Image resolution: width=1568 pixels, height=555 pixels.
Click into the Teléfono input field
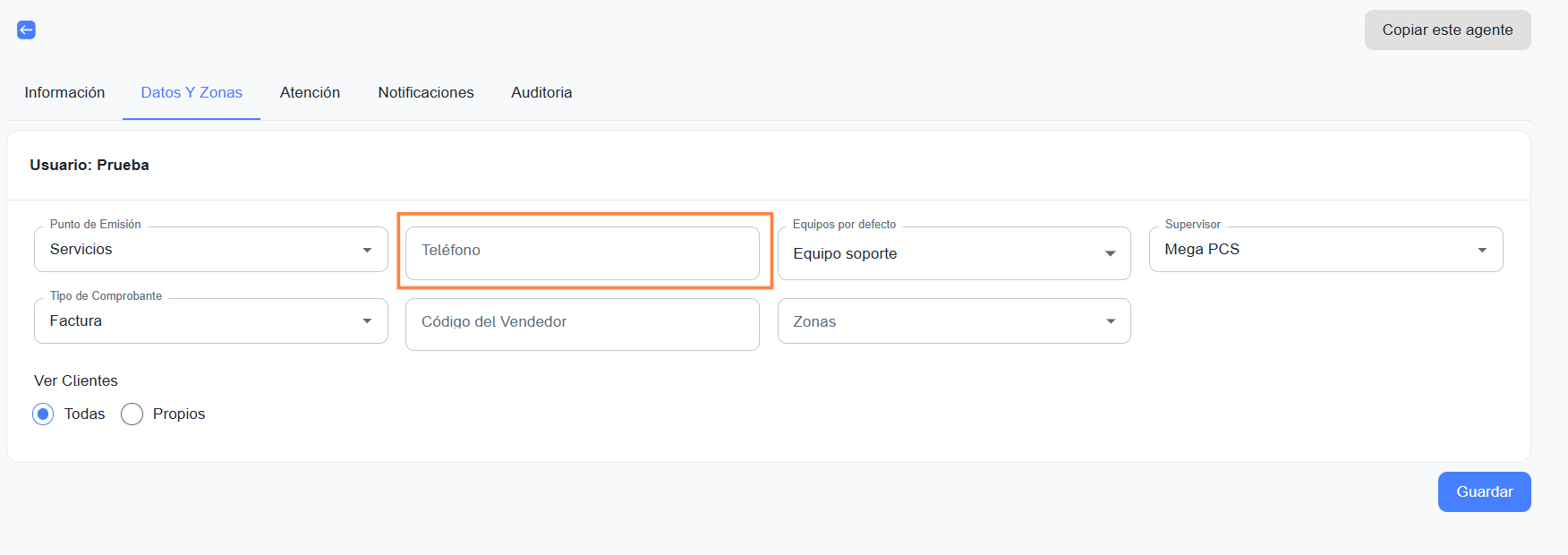582,251
